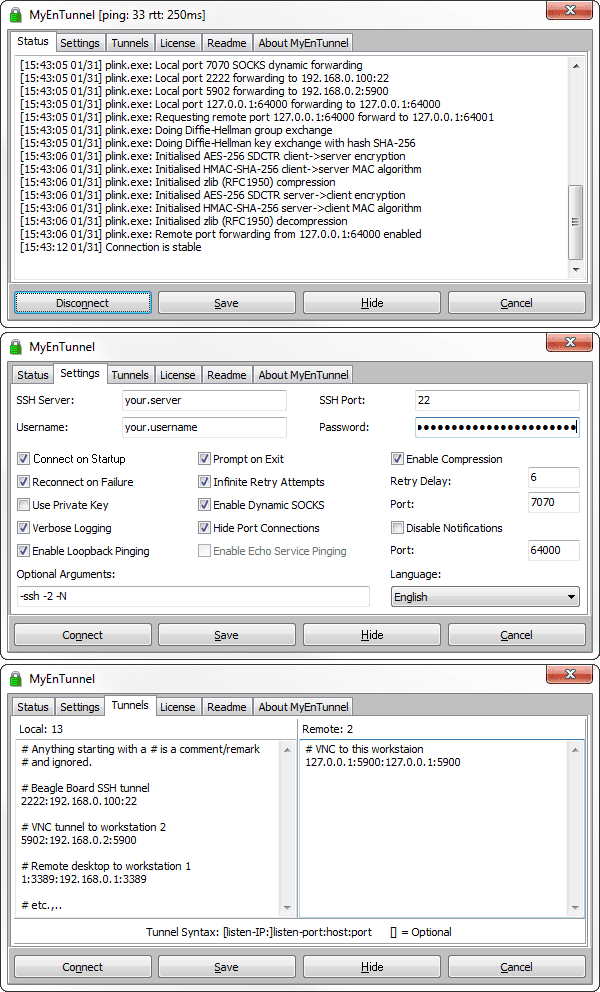Click Cancel in the Tunnels window
Screen dimensions: 600x992
click(x=516, y=967)
